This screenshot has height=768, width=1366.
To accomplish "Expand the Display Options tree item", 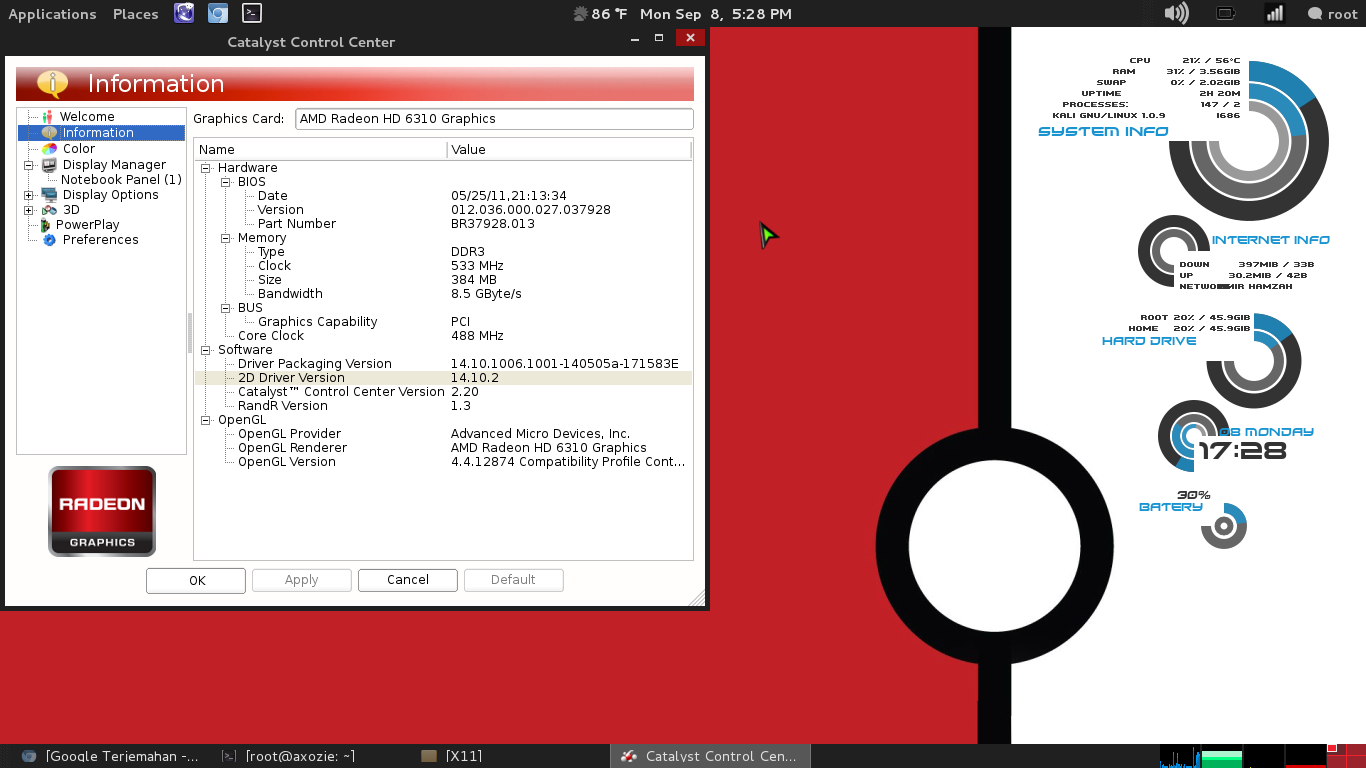I will tap(29, 194).
